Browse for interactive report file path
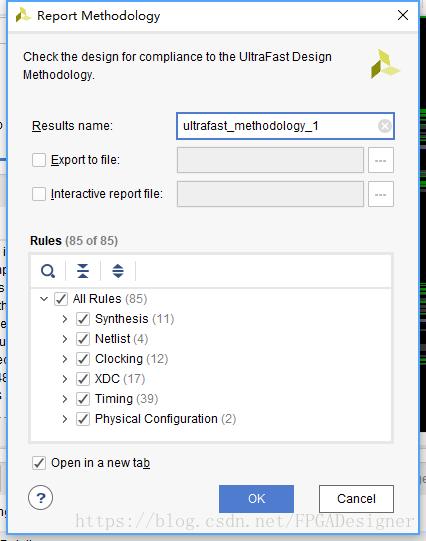The width and height of the screenshot is (426, 541). tap(381, 194)
